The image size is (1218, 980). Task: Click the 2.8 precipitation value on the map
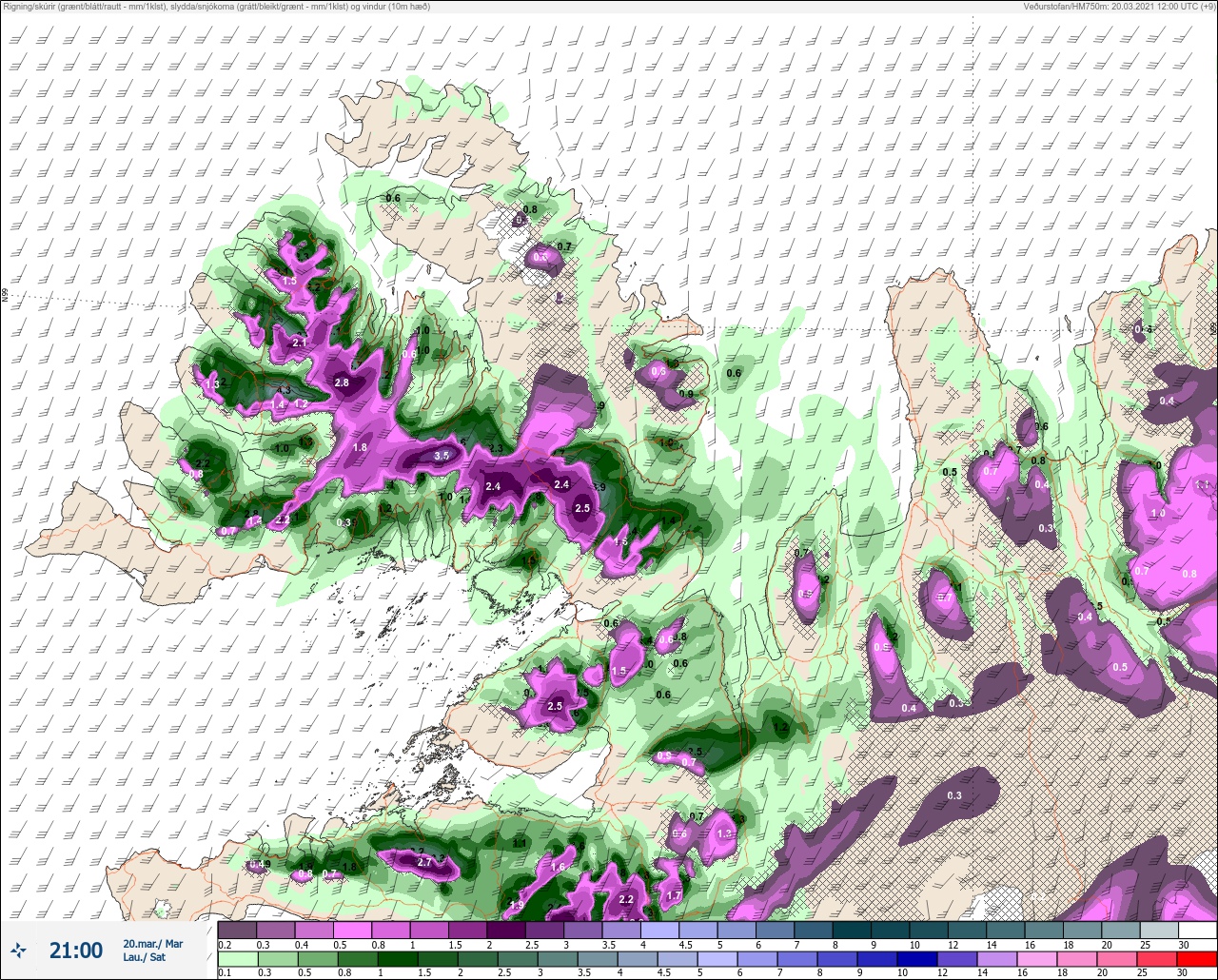(343, 382)
